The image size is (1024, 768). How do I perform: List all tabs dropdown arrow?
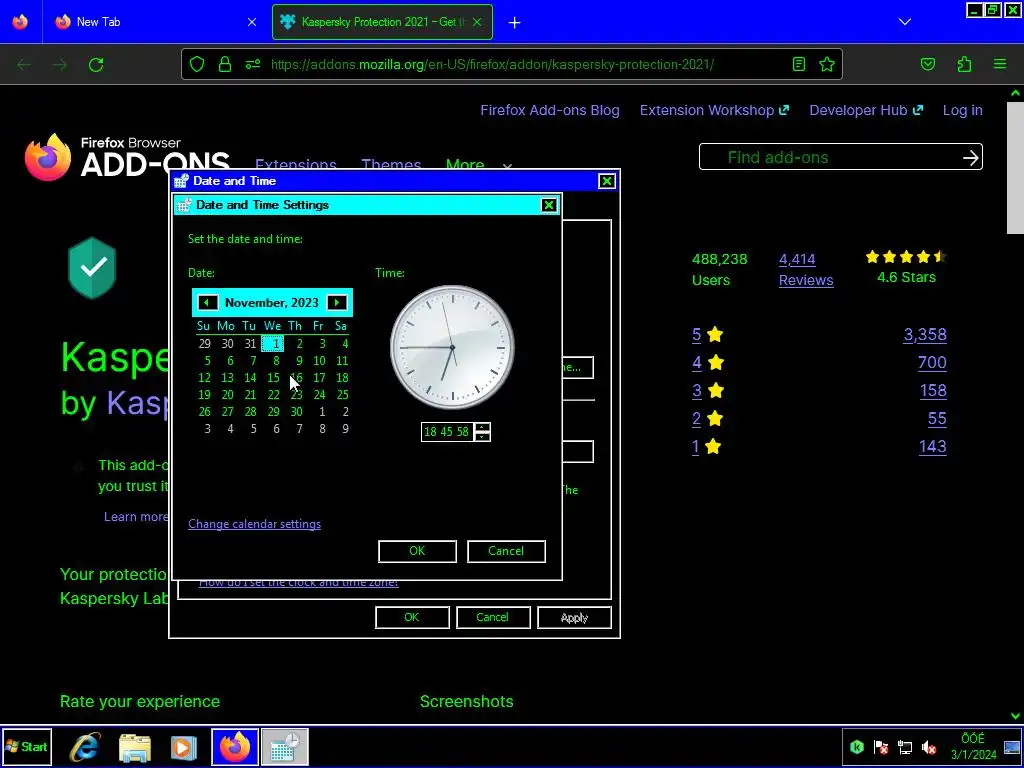904,22
